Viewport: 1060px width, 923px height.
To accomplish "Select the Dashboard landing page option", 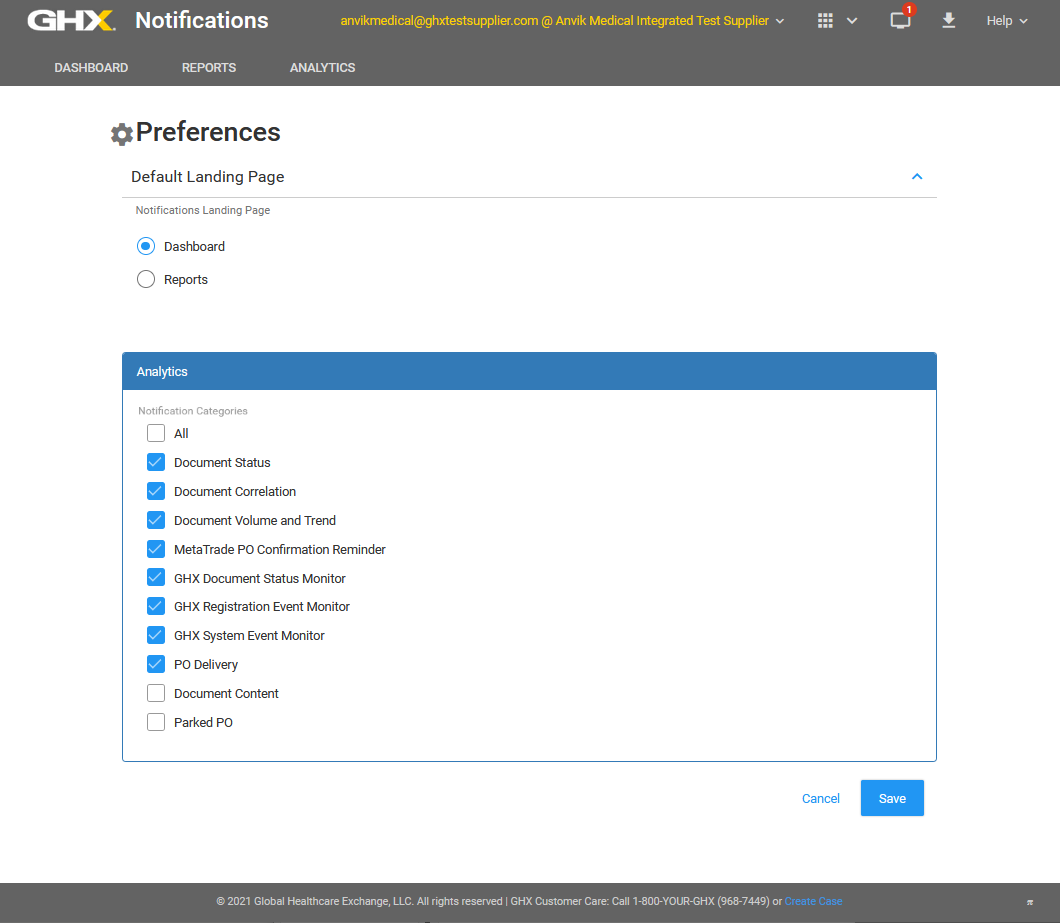I will click(146, 247).
